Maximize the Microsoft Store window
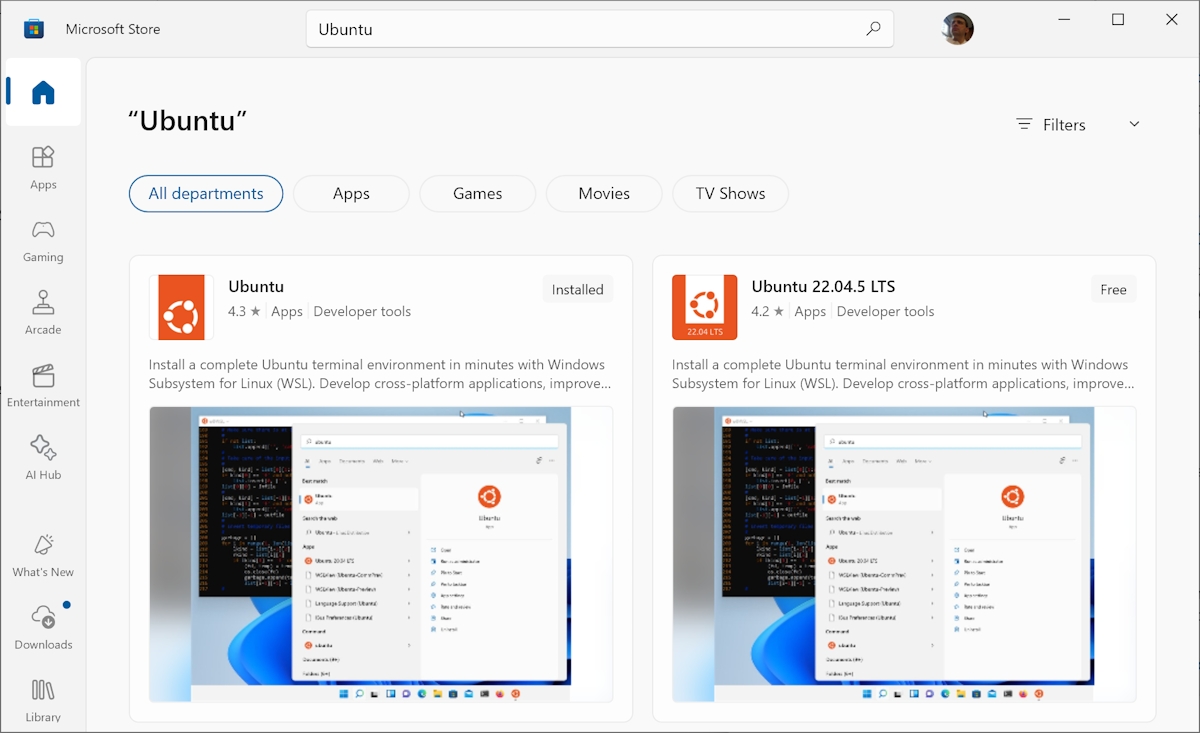Viewport: 1200px width, 733px height. (x=1118, y=20)
